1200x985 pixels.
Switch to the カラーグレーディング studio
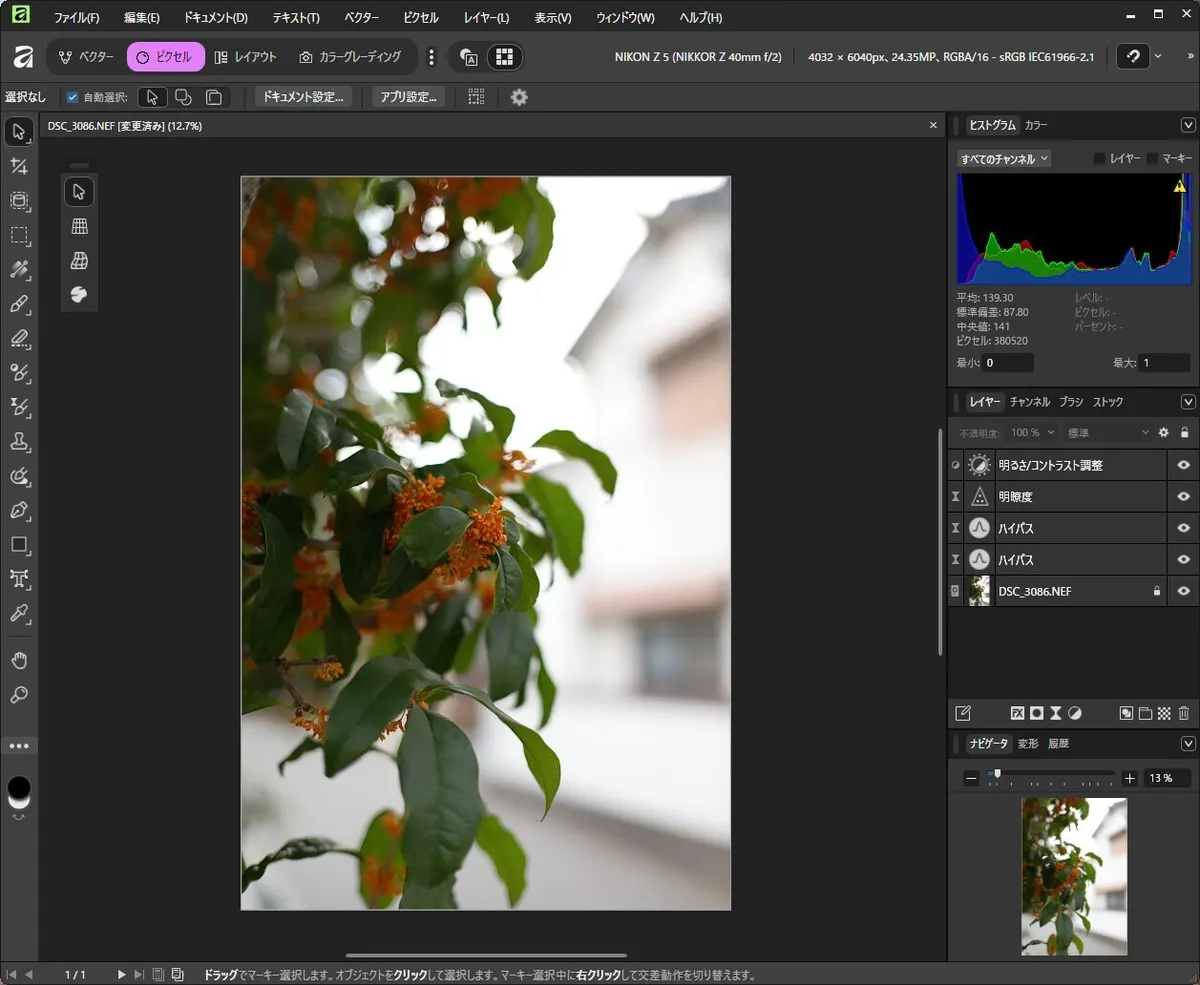tap(350, 57)
